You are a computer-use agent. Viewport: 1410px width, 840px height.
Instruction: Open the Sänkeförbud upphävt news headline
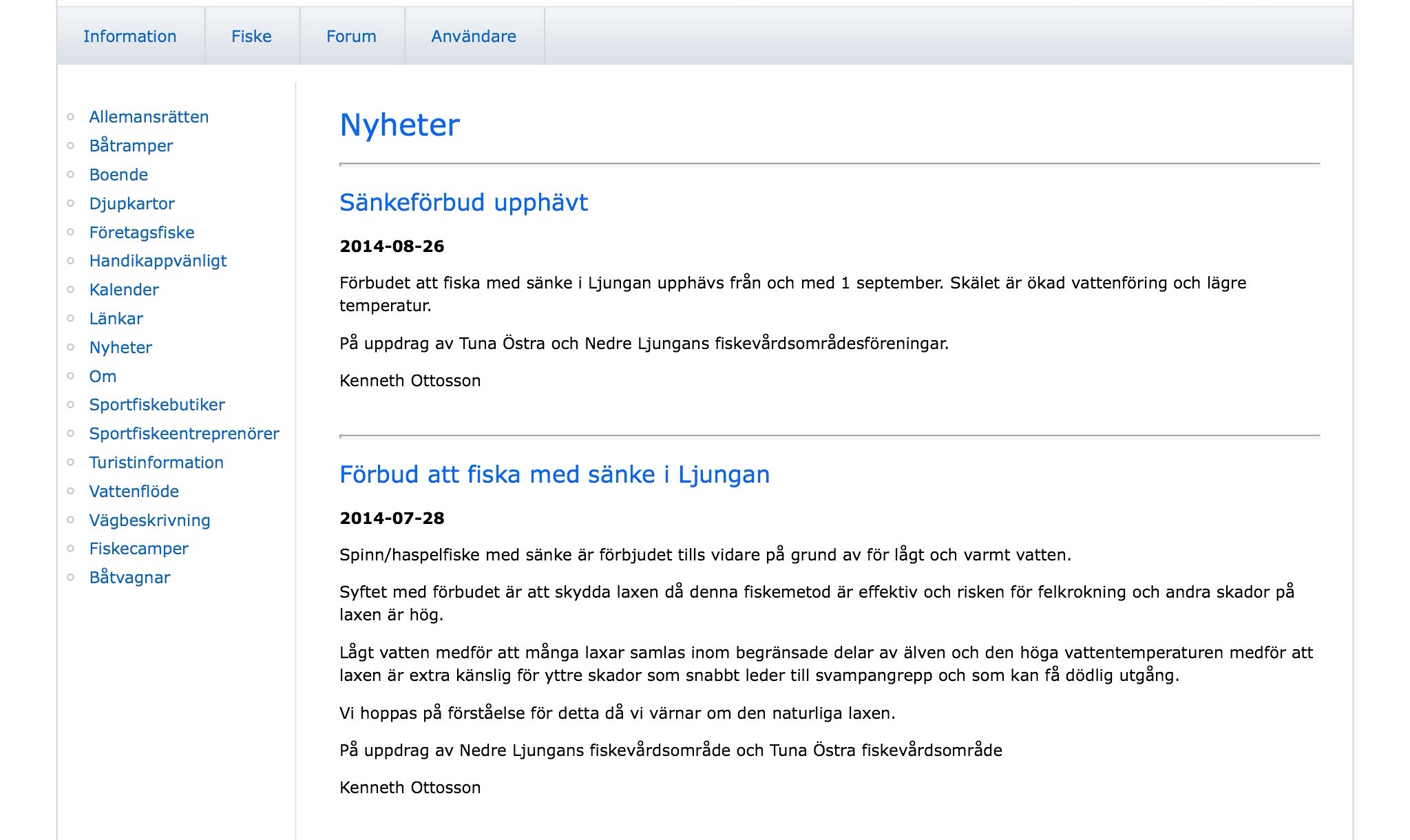click(x=463, y=202)
